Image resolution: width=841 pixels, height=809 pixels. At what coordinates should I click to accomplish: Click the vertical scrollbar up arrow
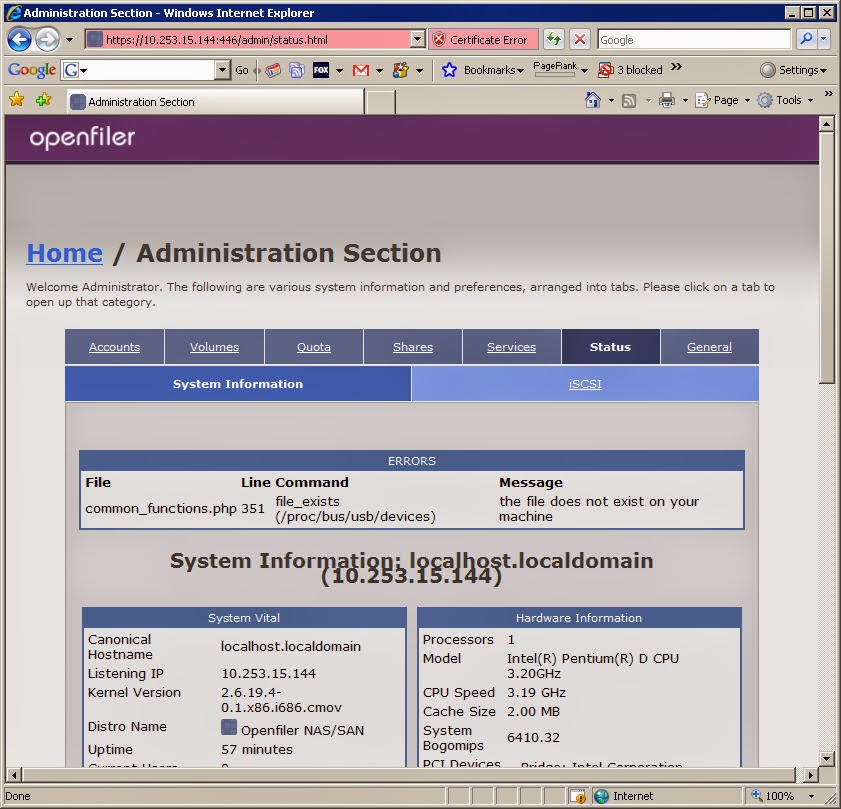click(x=827, y=124)
